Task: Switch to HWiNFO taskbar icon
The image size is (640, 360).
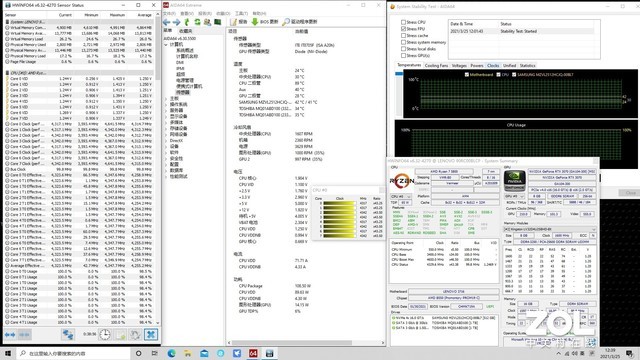Action: (269, 353)
